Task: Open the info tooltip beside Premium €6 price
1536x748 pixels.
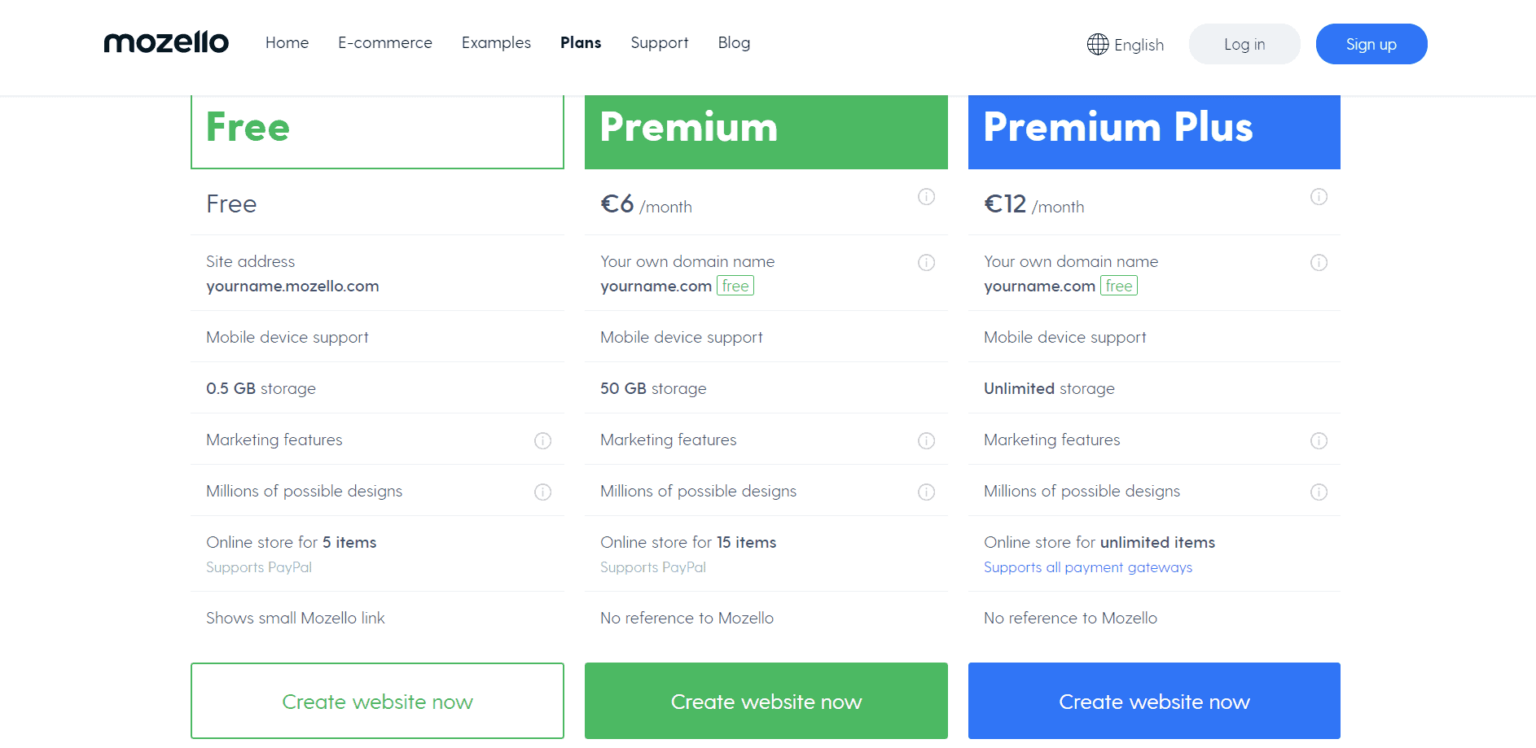Action: pyautogui.click(x=926, y=197)
